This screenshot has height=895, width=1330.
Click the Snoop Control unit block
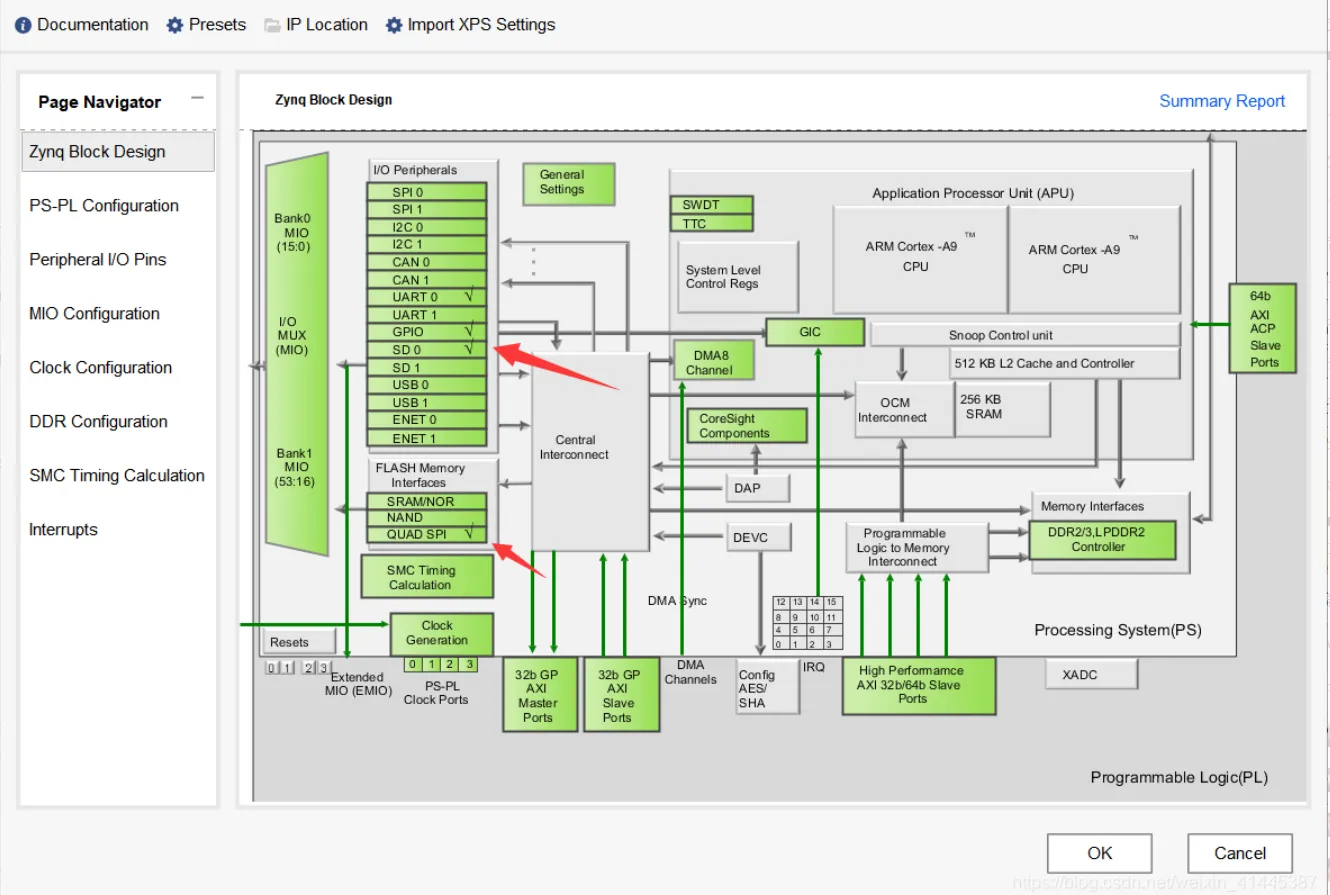click(1026, 335)
